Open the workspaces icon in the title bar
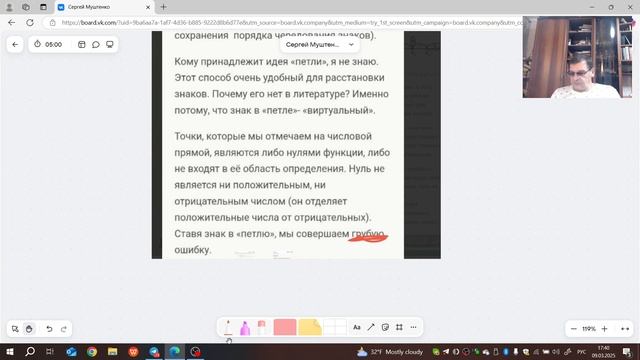 pyautogui.click(x=26, y=7)
